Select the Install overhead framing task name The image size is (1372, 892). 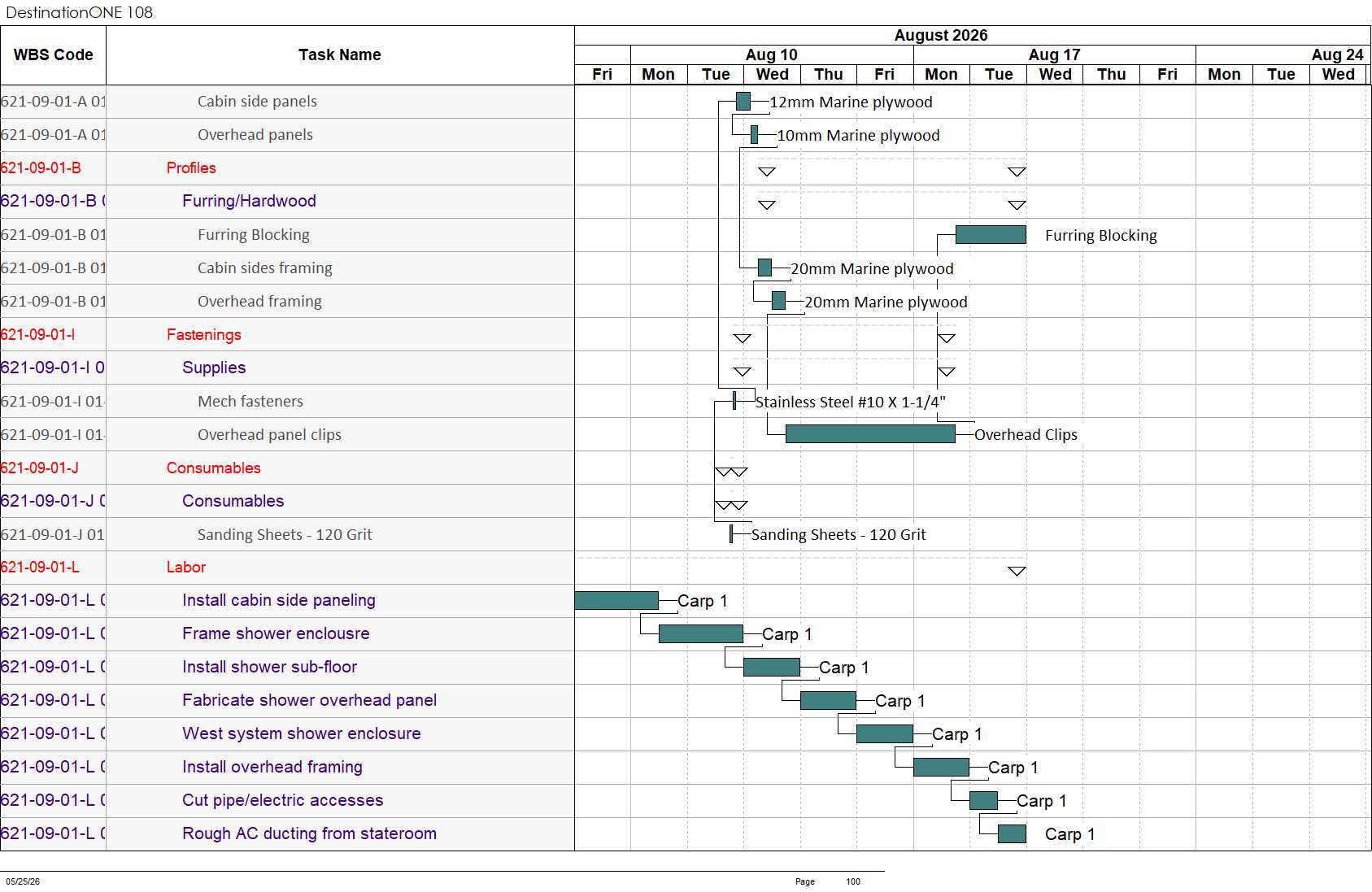click(272, 767)
